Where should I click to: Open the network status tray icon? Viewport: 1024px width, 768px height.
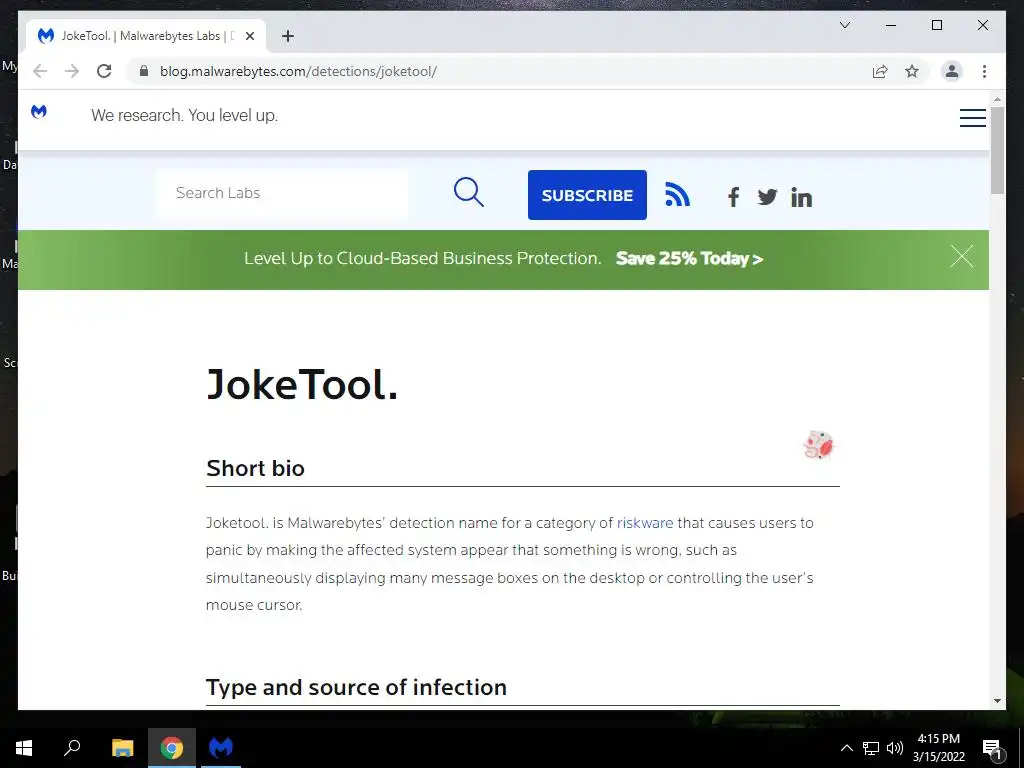pos(871,748)
